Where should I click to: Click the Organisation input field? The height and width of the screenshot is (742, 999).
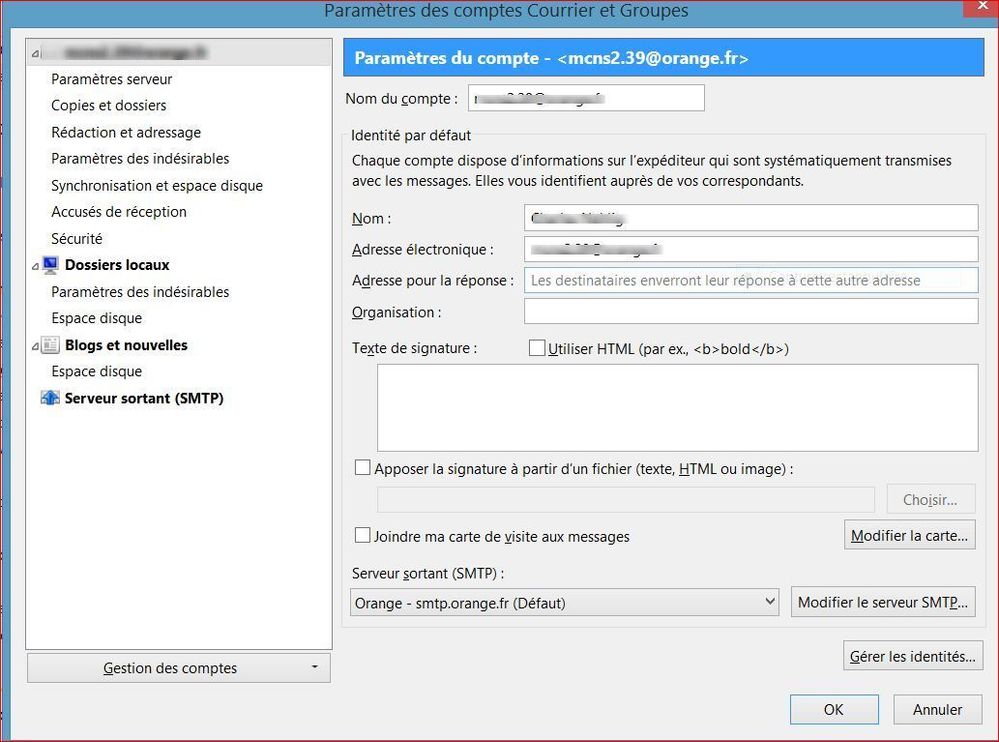pos(750,311)
